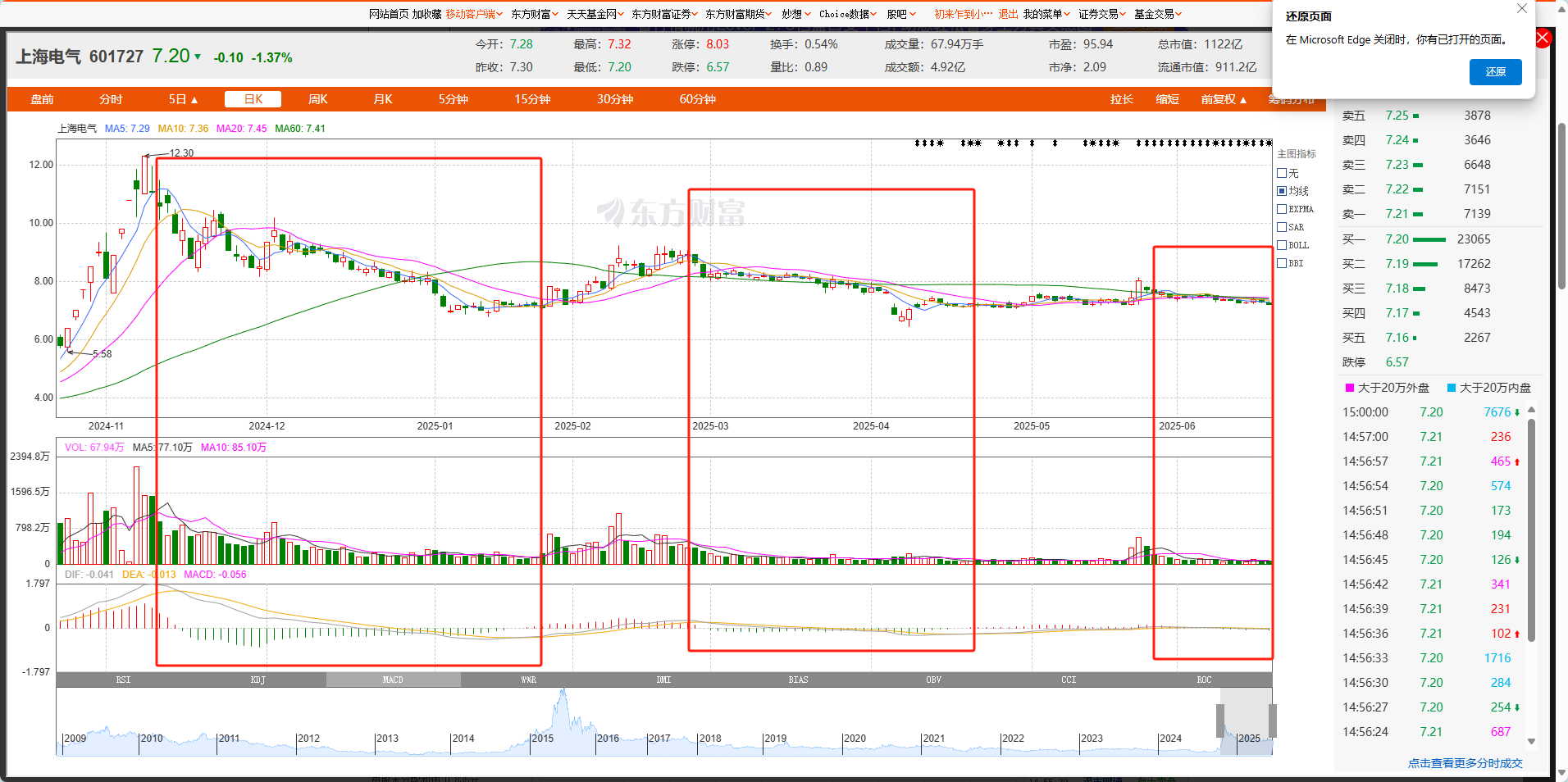This screenshot has height=782, width=1568.
Task: Open the 移动客户端 dropdown menu
Action: coord(474,14)
